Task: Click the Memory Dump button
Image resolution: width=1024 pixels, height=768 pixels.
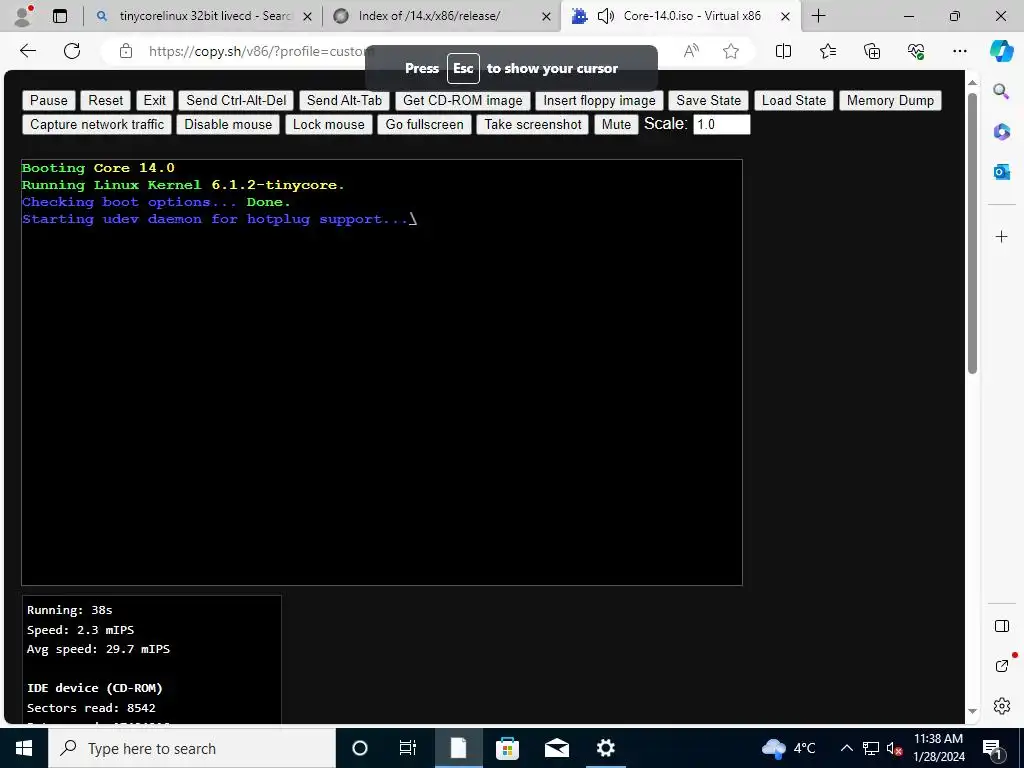Action: pyautogui.click(x=890, y=101)
